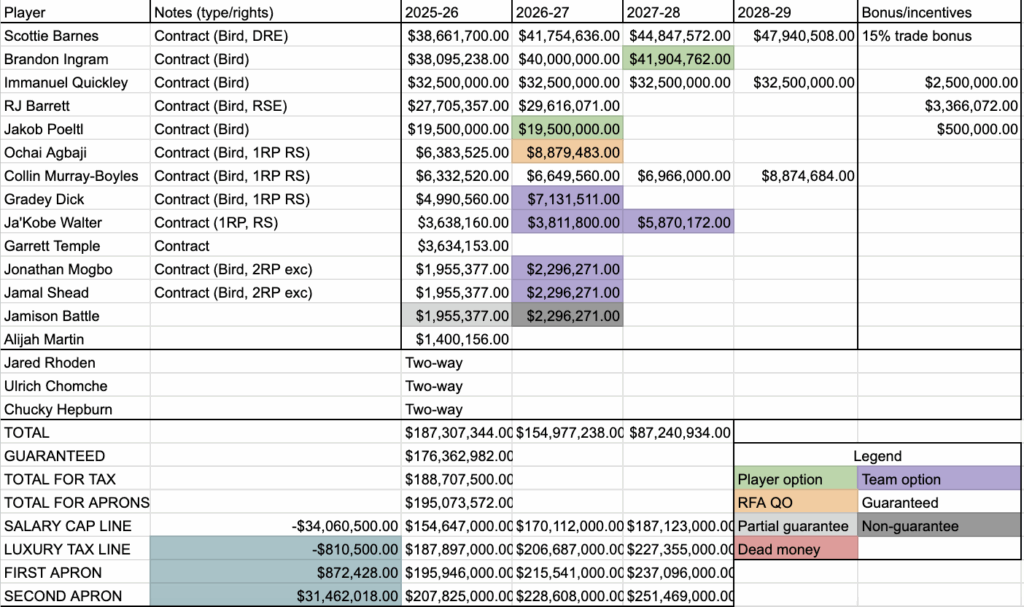Click the Scottie Barnes name cell
The image size is (1024, 607).
tap(75, 35)
